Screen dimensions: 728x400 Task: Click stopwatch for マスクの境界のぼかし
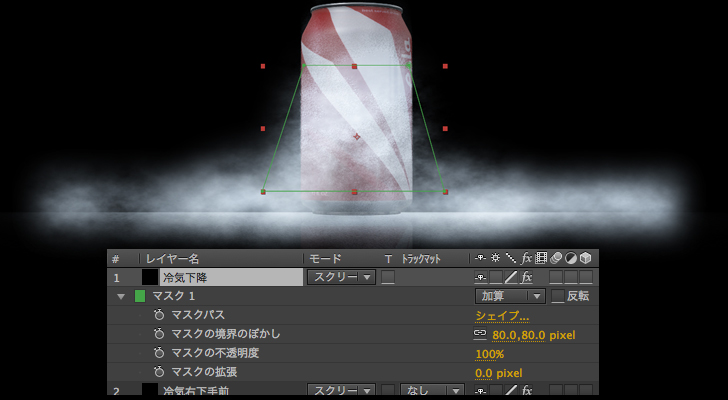click(159, 334)
